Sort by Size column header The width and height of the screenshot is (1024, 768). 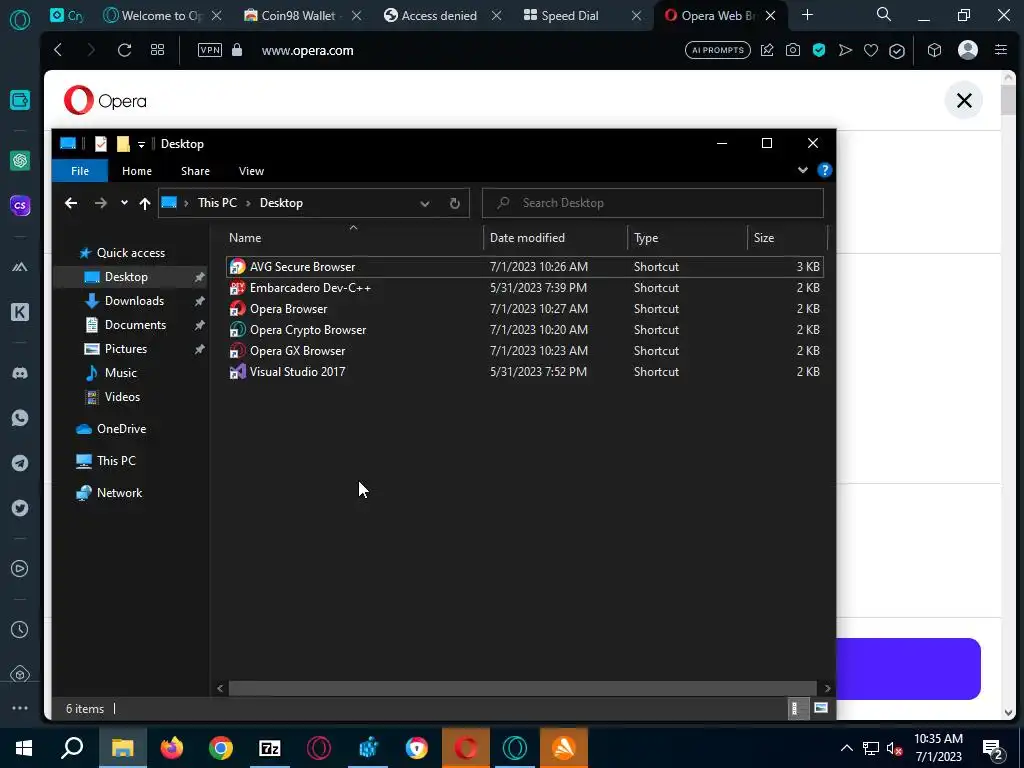(786, 238)
